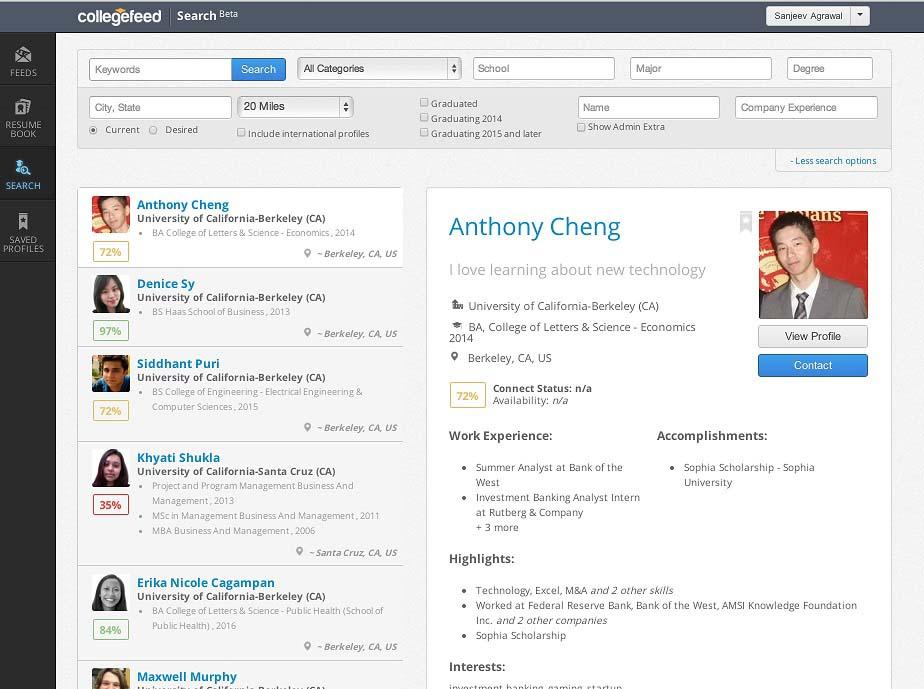Collapse with Less search options link
The width and height of the screenshot is (924, 689).
833,161
